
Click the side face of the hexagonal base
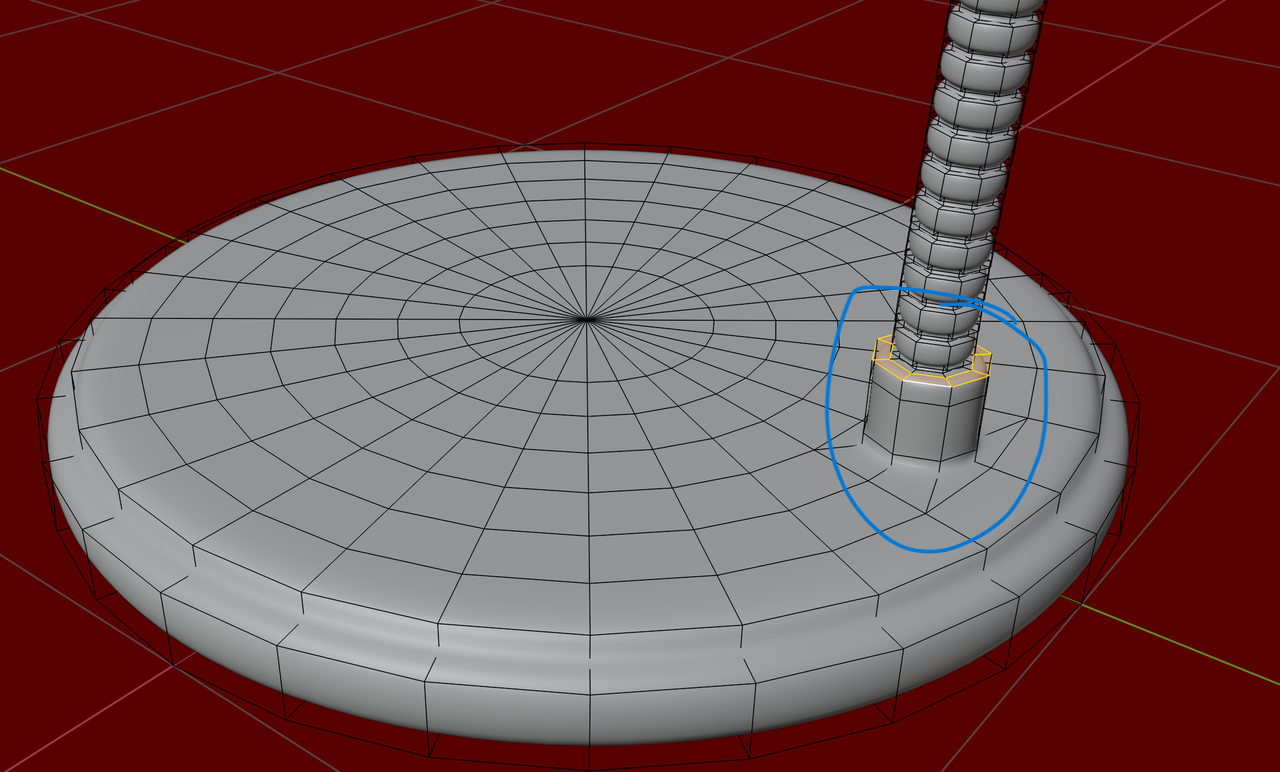tap(921, 419)
